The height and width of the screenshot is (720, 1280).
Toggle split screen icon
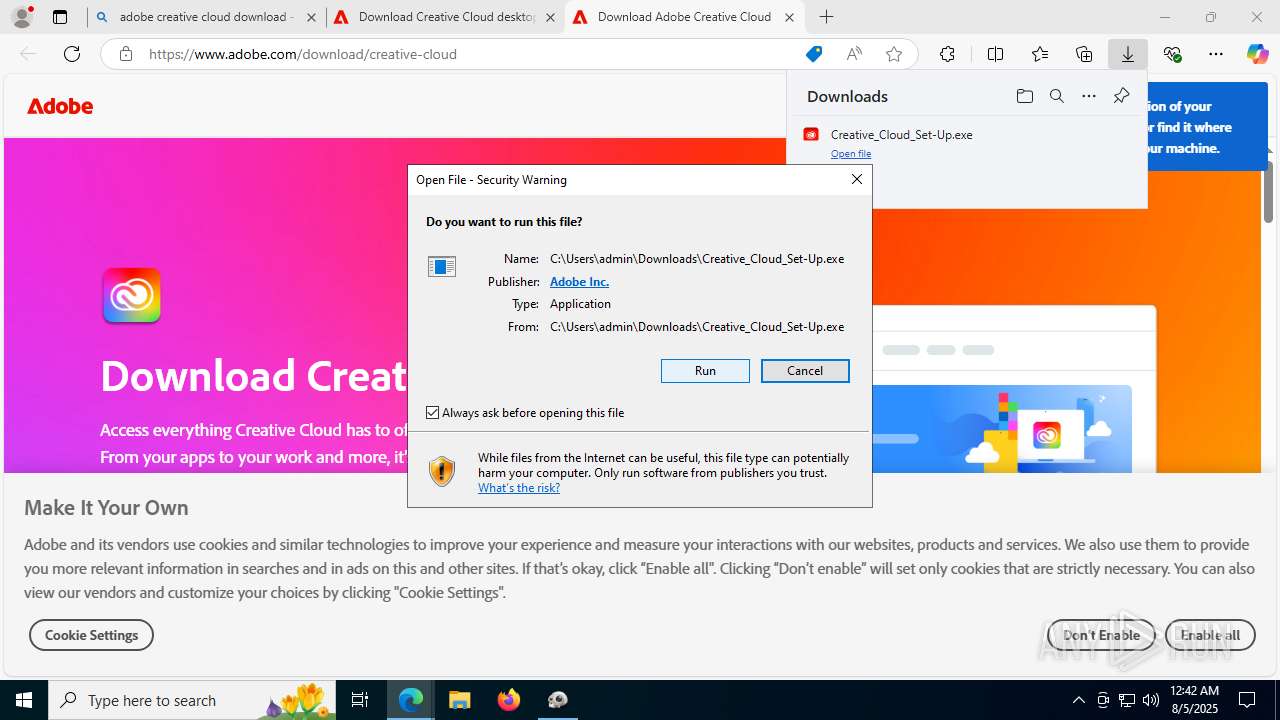(x=995, y=54)
